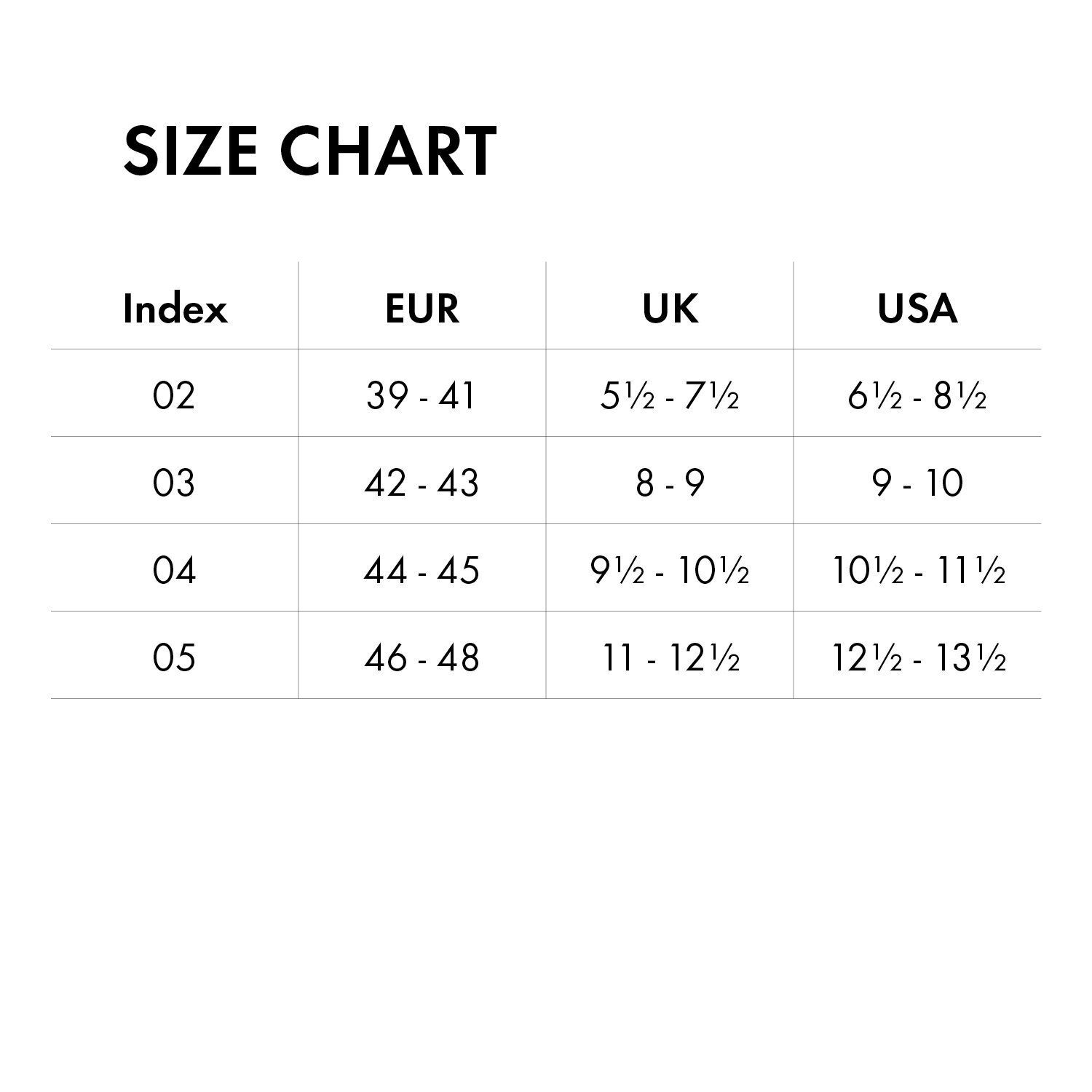Click the UK column header

[x=670, y=309]
